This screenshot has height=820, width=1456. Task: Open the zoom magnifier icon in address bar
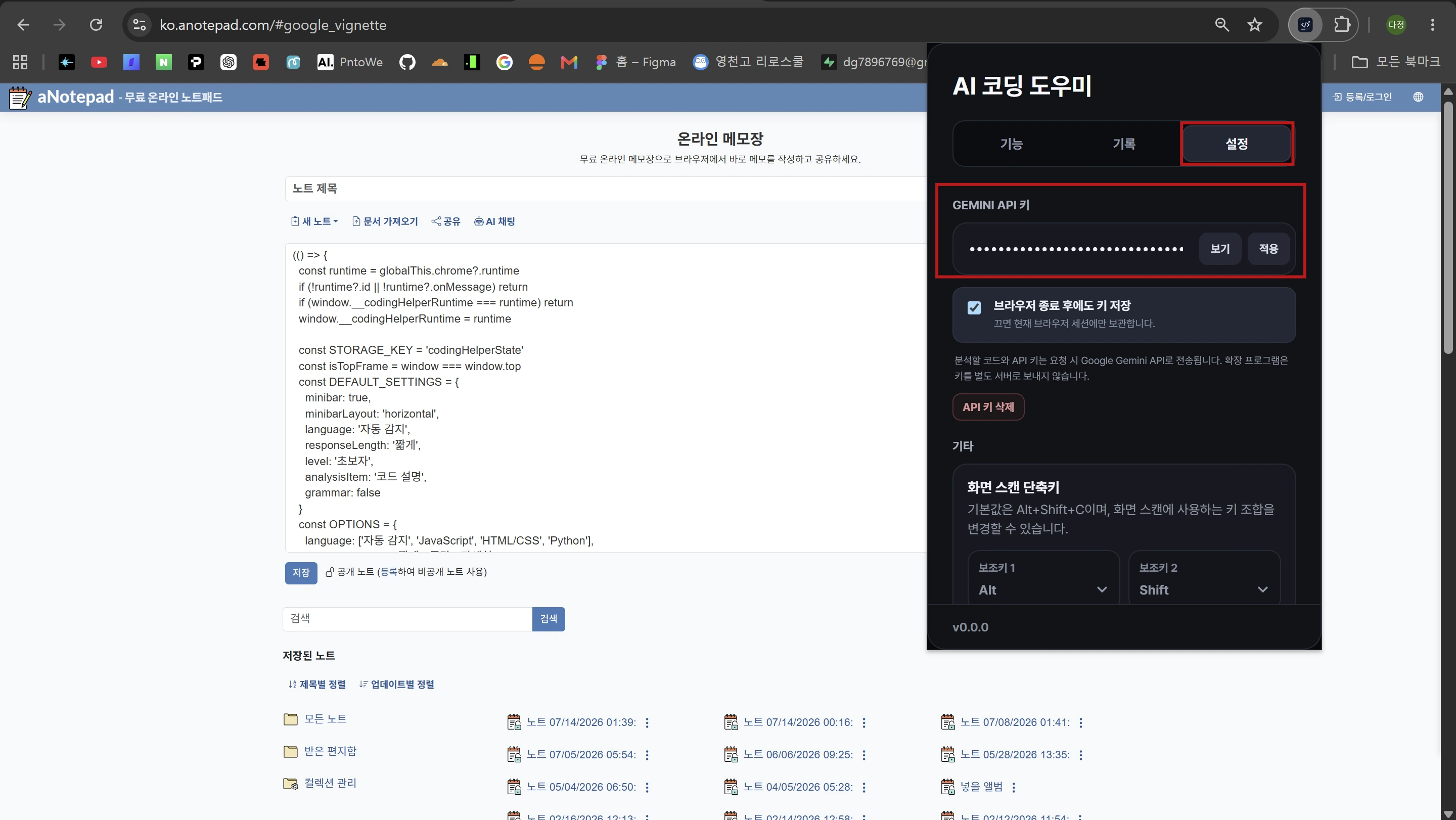click(x=1222, y=25)
